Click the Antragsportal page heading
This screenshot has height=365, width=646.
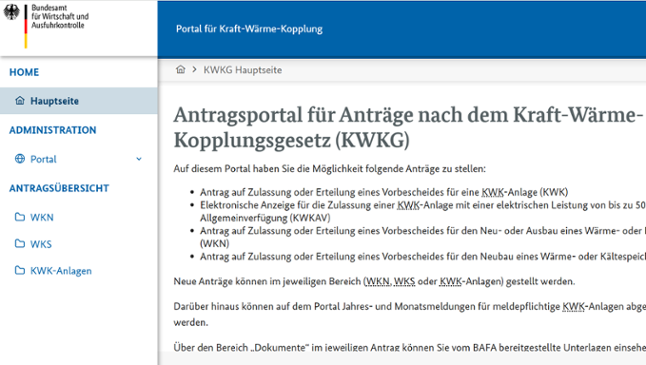click(x=408, y=127)
